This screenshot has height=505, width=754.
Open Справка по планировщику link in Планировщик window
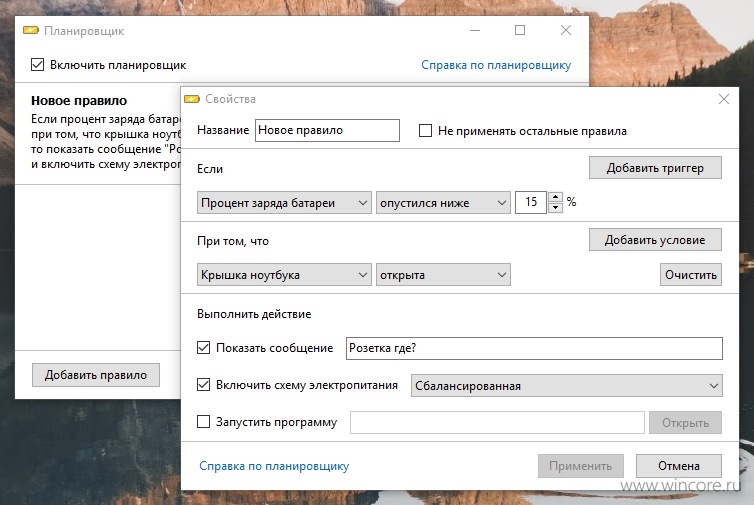click(x=496, y=65)
